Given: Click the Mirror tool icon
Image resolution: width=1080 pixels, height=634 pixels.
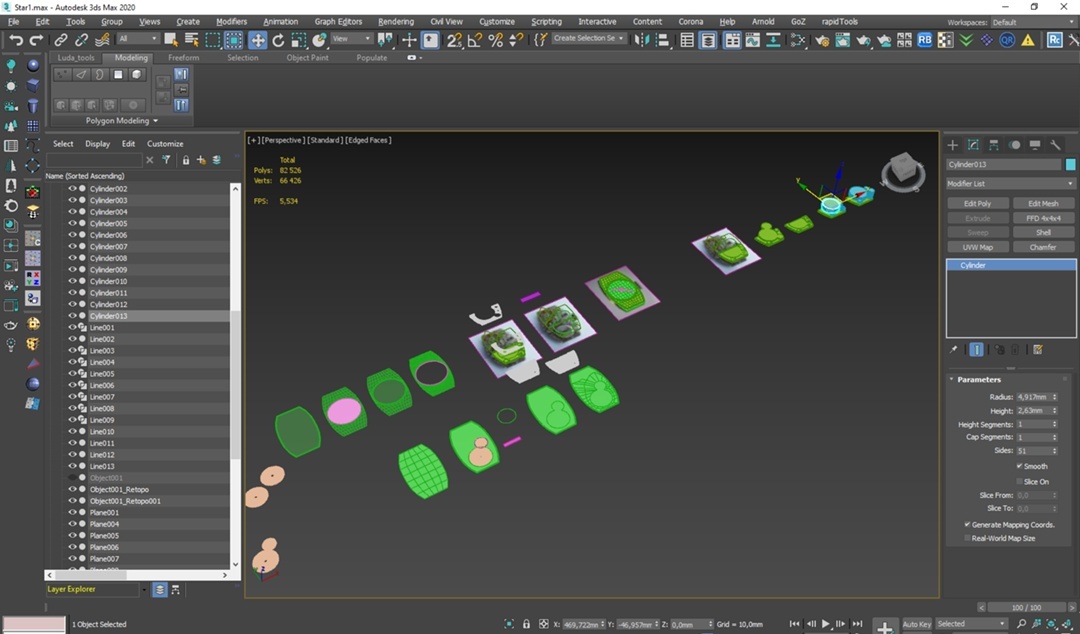Looking at the screenshot, I should [642, 40].
